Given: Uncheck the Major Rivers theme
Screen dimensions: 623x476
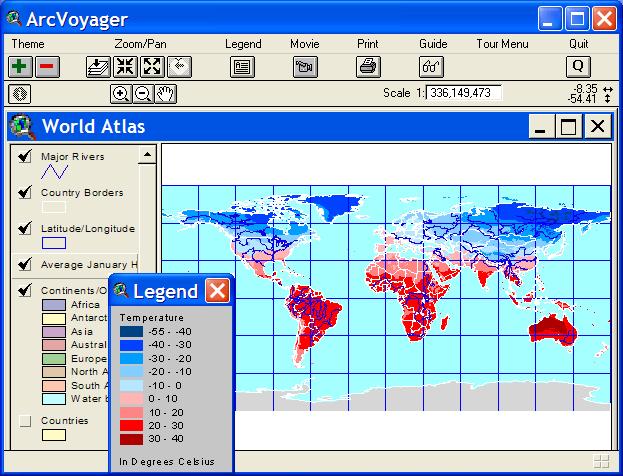Looking at the screenshot, I should 25,156.
